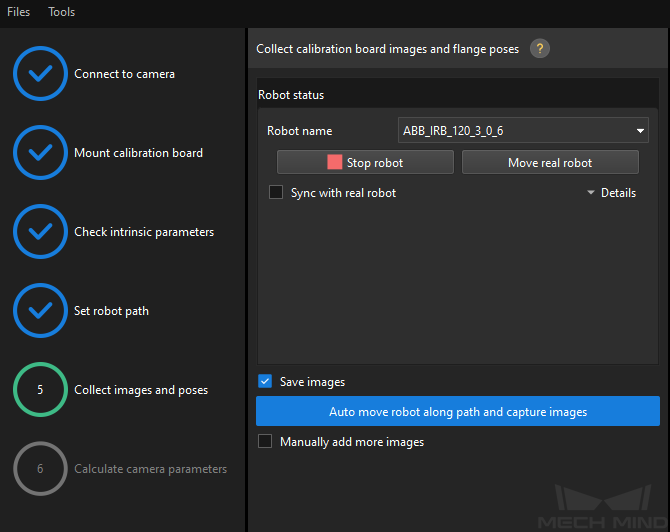Click the Move real robot button
670x532 pixels.
[x=550, y=162]
